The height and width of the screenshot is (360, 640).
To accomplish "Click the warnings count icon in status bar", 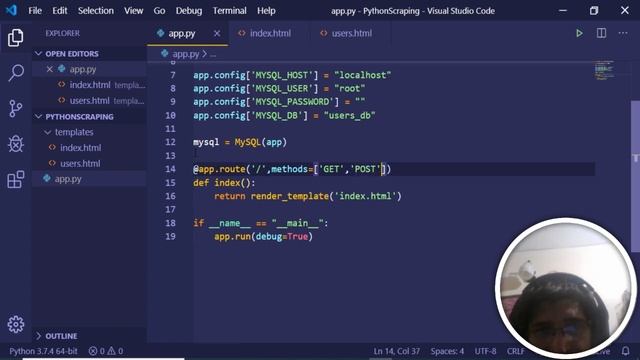I will [x=111, y=351].
